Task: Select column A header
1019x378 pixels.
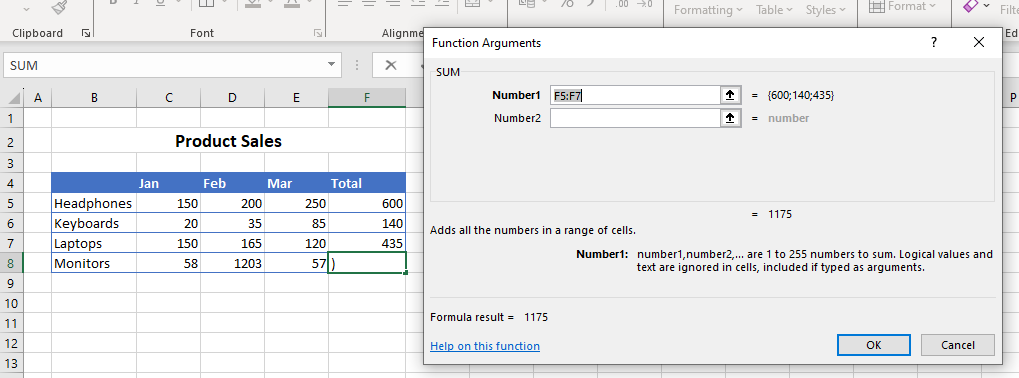Action: point(37,98)
